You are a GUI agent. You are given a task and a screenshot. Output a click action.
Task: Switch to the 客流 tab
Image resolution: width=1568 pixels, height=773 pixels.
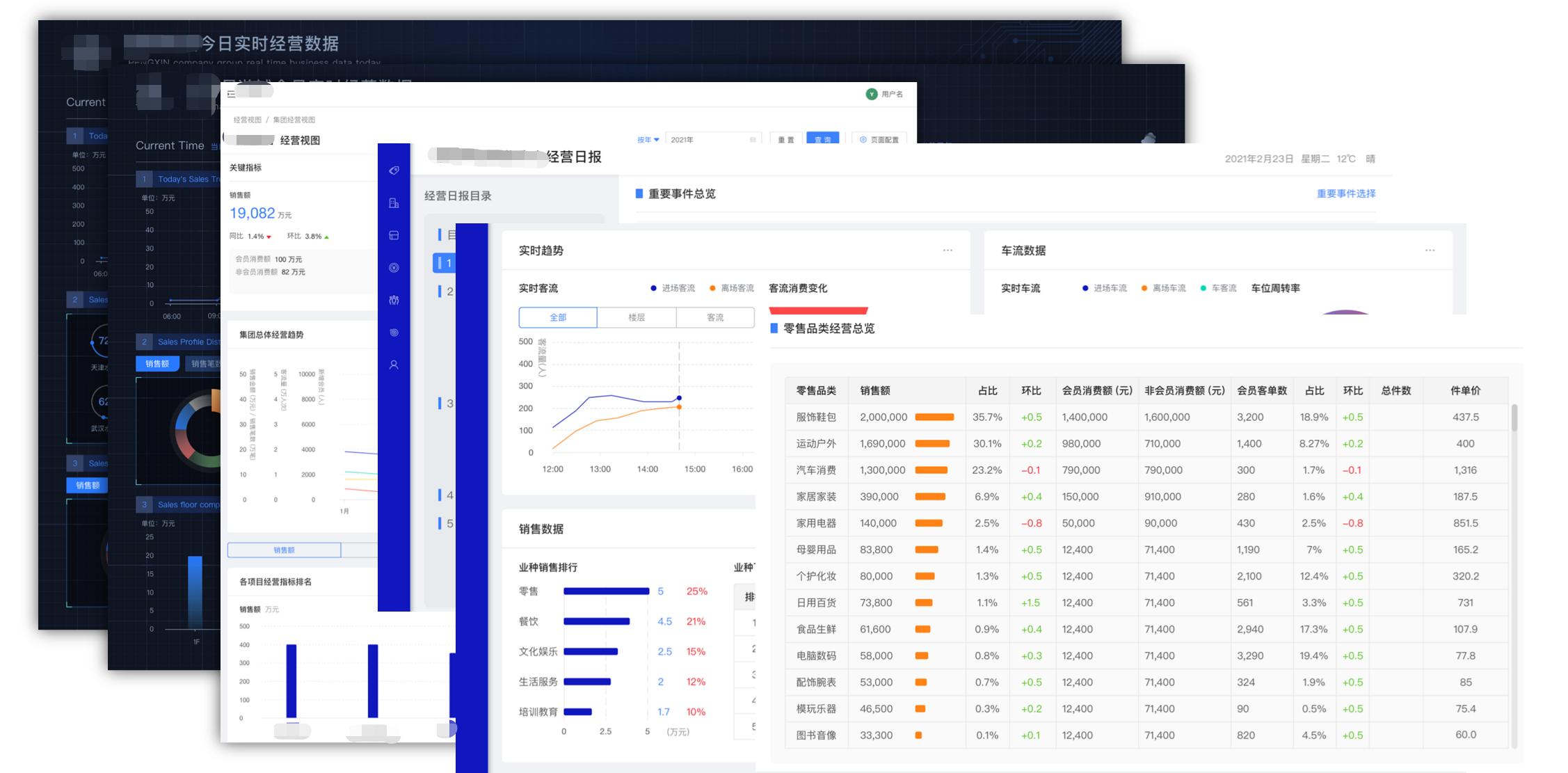714,317
